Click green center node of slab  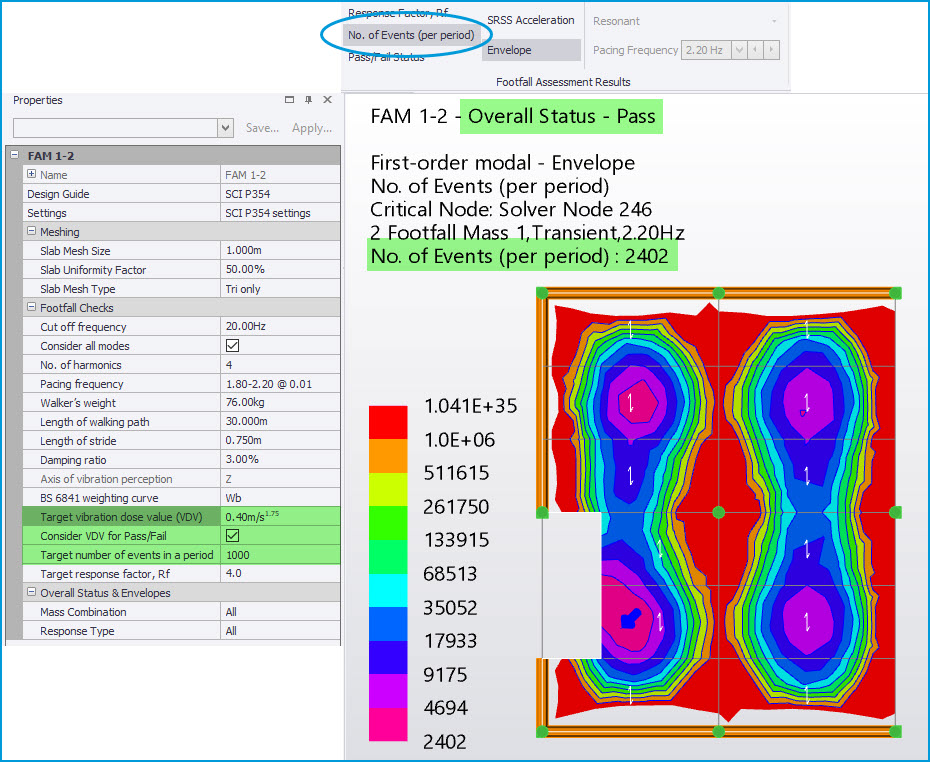pos(718,512)
